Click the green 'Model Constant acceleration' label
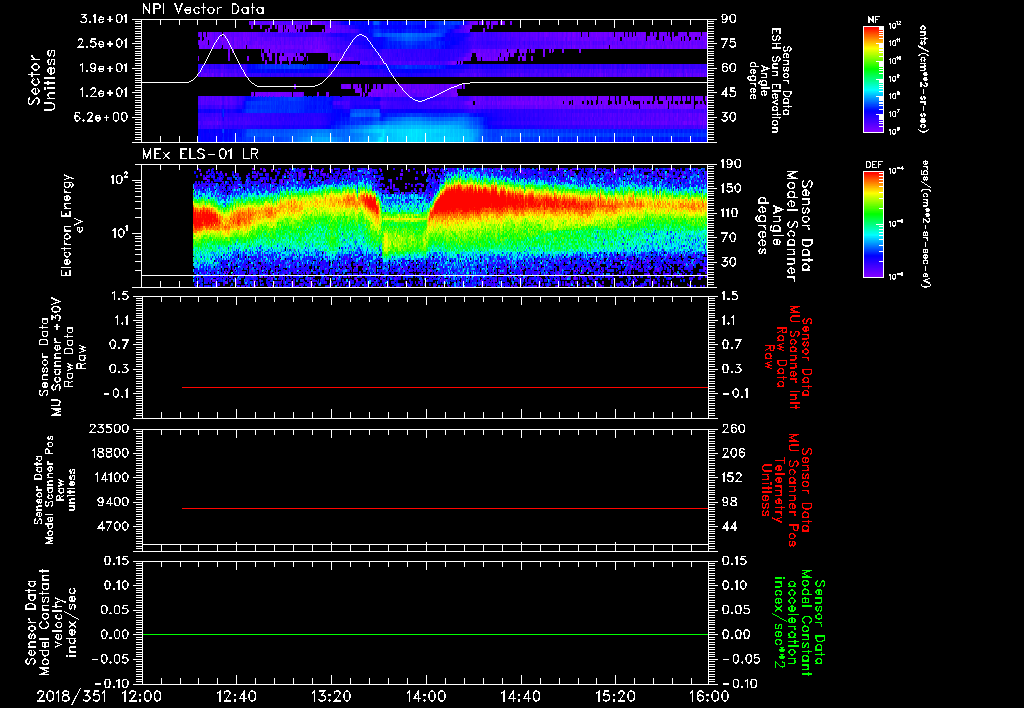This screenshot has width=1024, height=708. [798, 624]
